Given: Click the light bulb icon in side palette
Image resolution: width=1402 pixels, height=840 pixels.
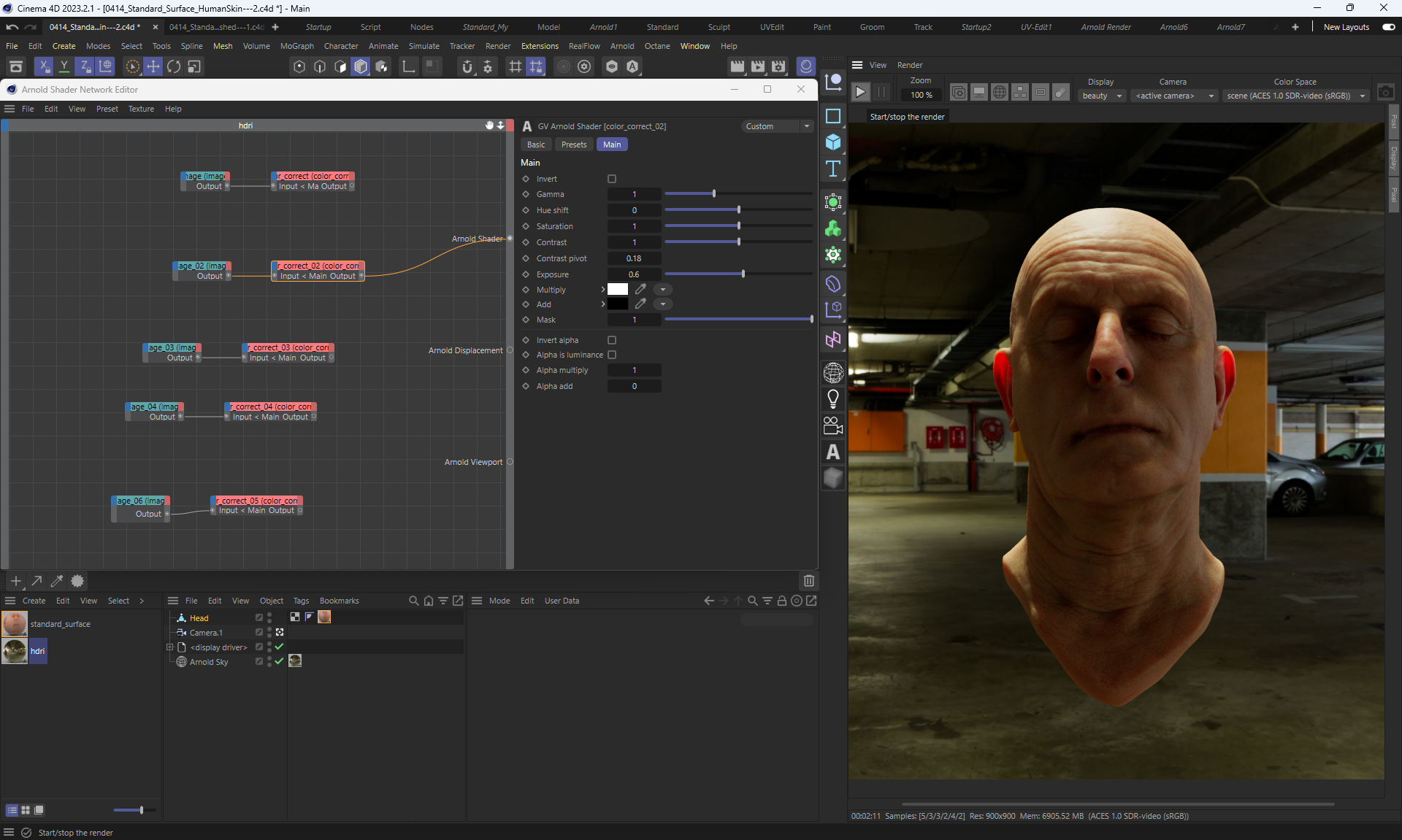Looking at the screenshot, I should pos(833,399).
